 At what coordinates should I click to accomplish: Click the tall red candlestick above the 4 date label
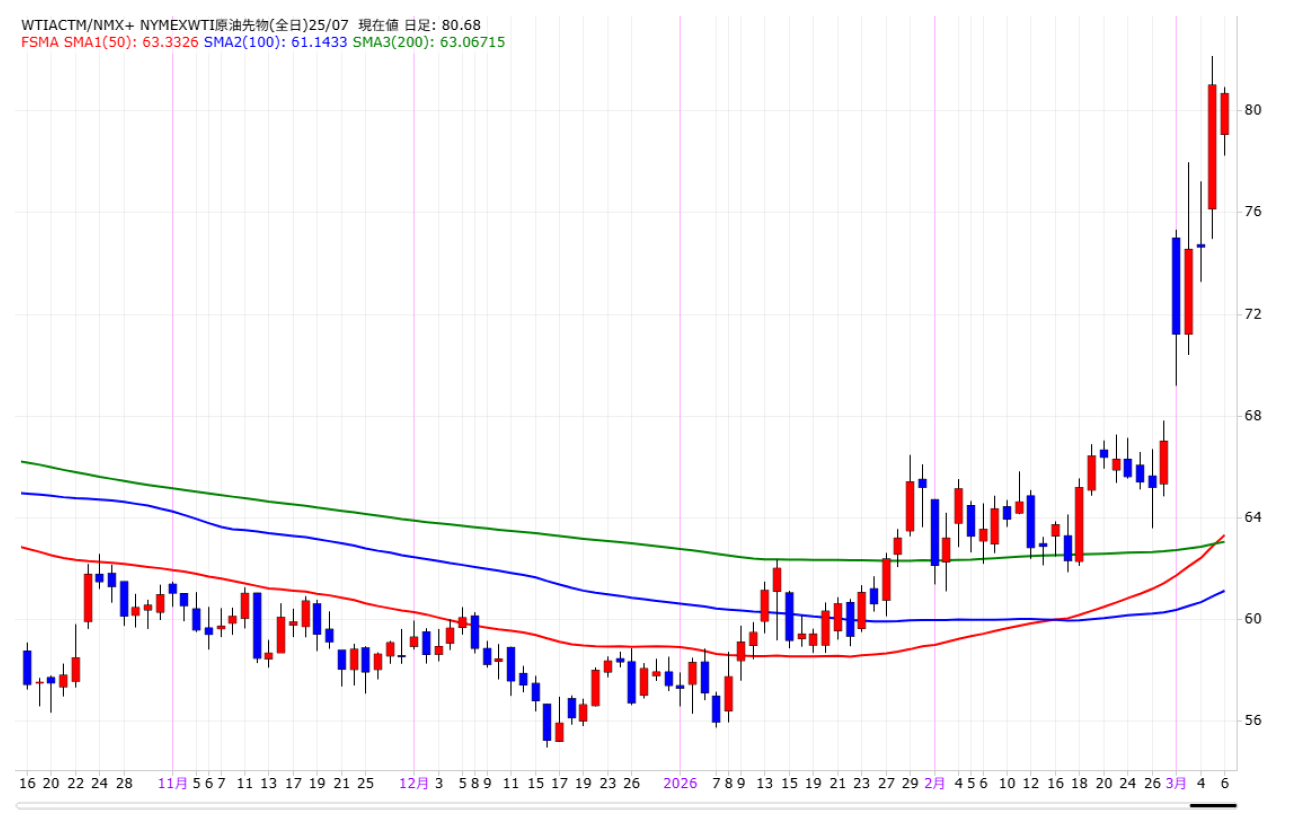pos(1212,147)
